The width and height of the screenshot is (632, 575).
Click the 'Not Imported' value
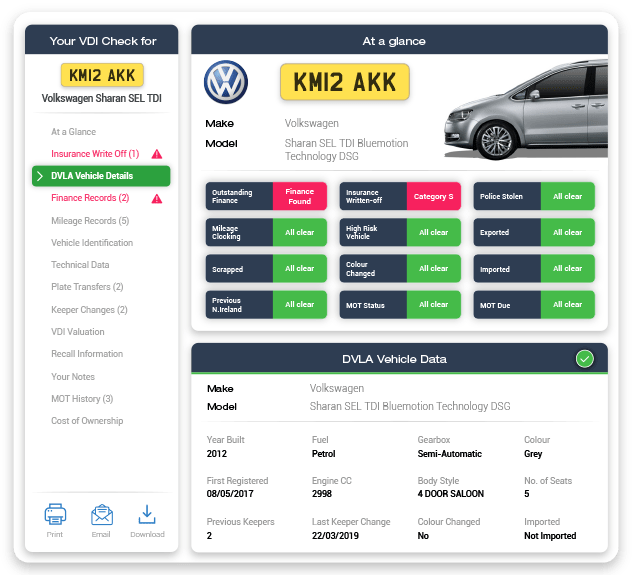550,536
